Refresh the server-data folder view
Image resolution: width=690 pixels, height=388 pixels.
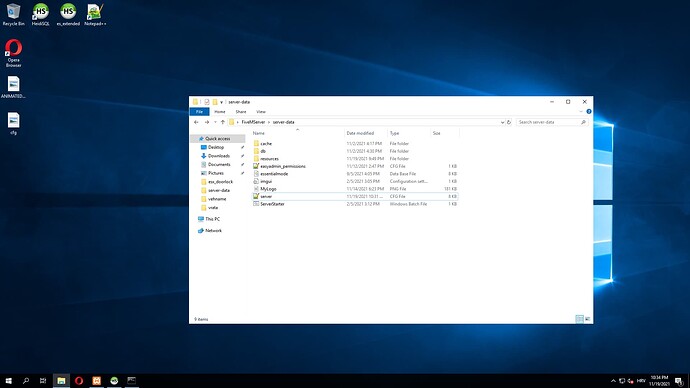click(x=509, y=122)
